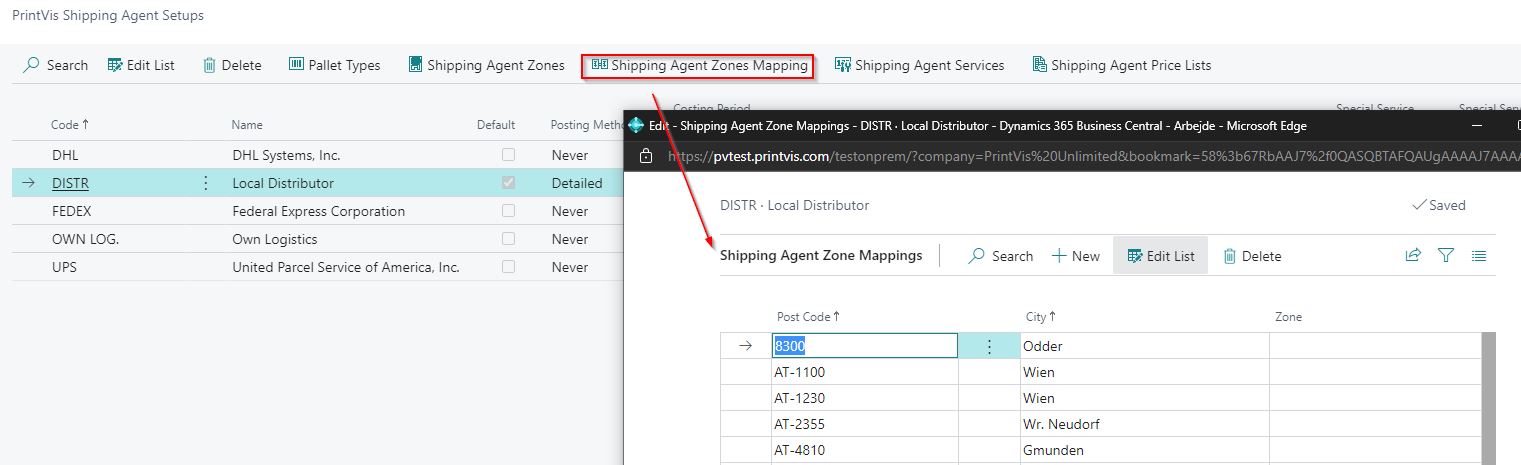
Task: Click Never posting method in DHL row
Action: pyautogui.click(x=570, y=155)
